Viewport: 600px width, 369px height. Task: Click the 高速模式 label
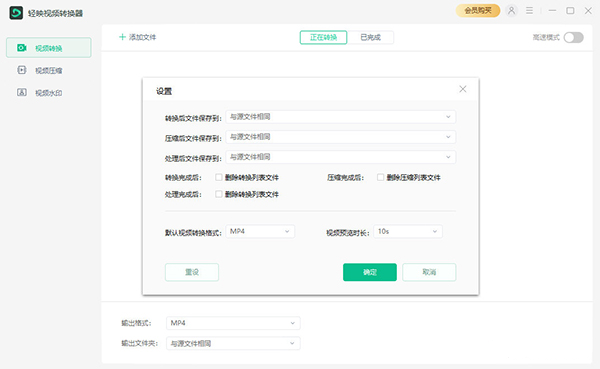click(x=546, y=38)
